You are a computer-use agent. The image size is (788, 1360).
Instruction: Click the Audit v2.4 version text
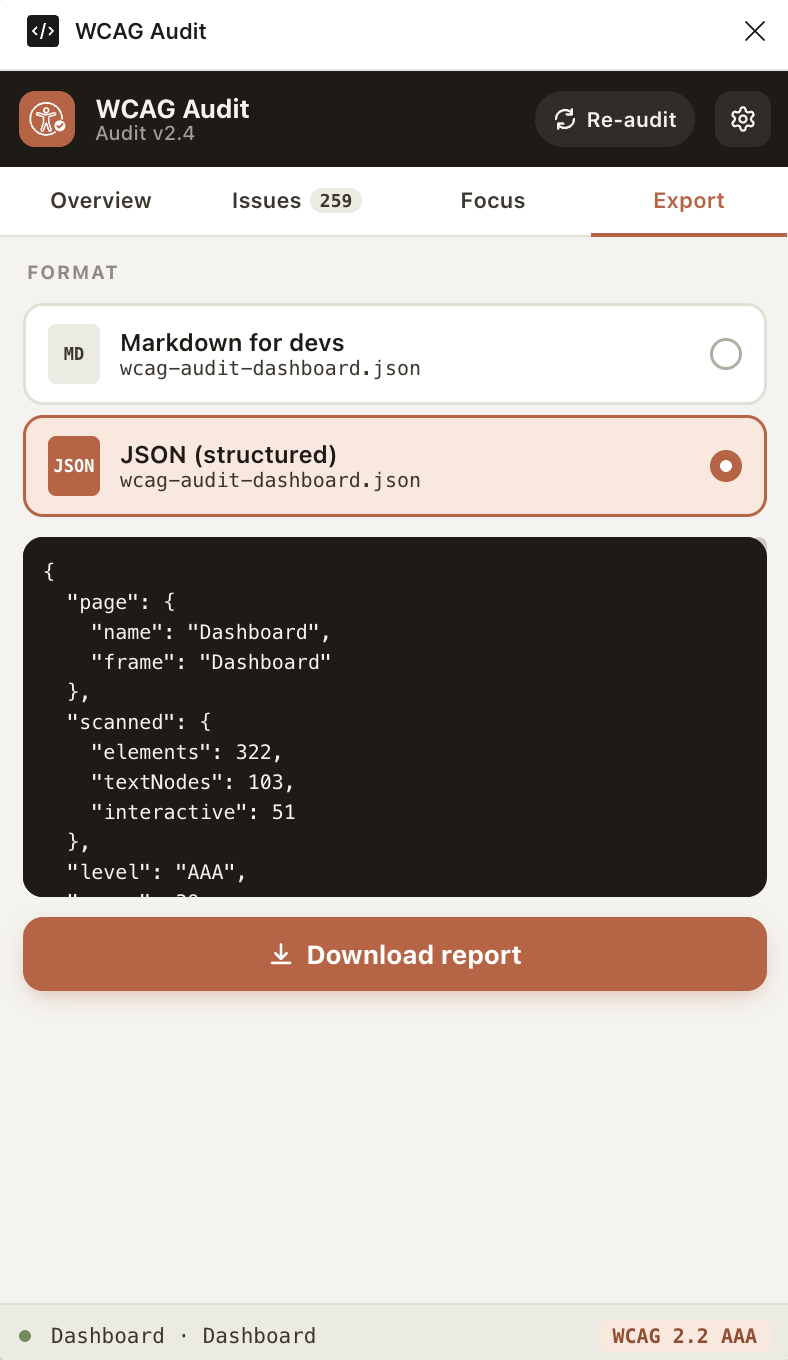(145, 133)
